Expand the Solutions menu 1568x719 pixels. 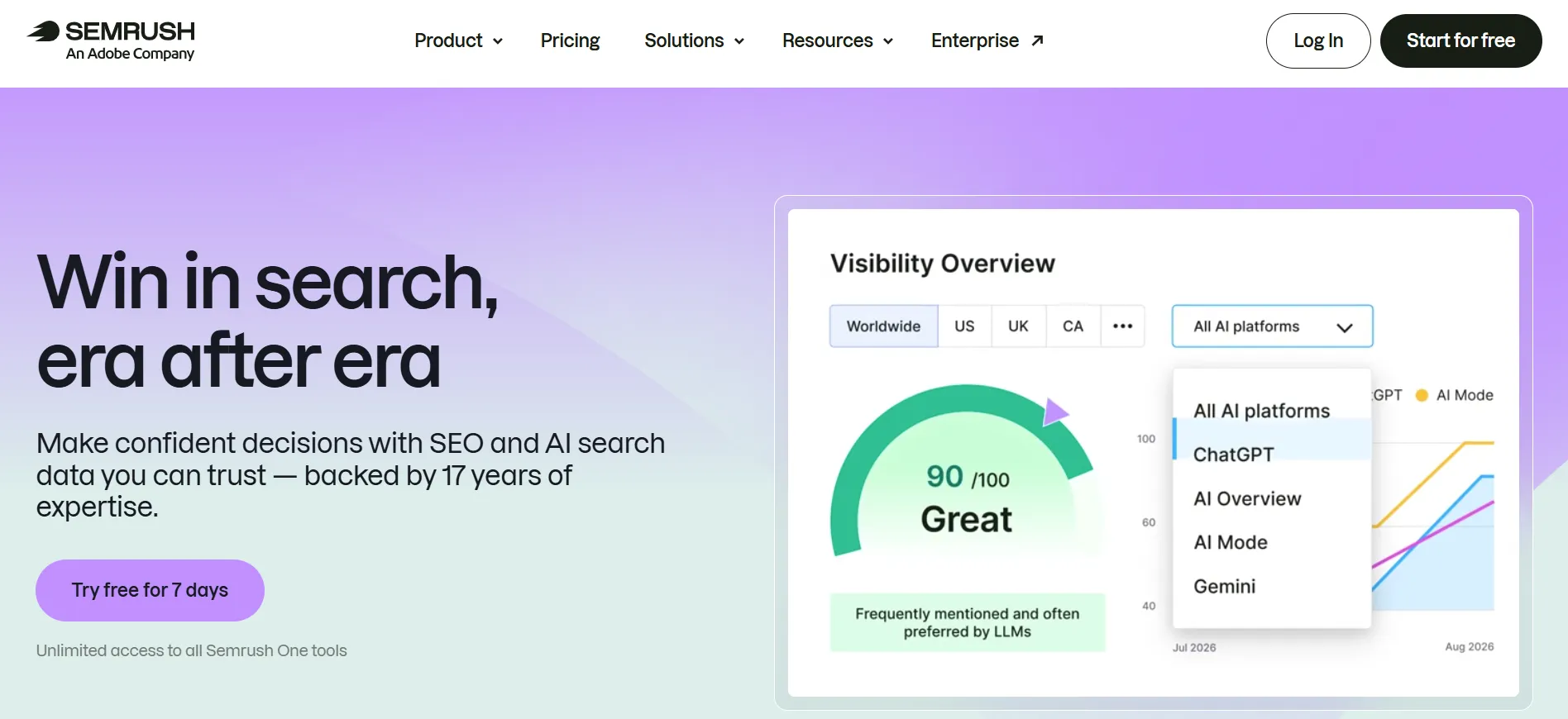694,40
